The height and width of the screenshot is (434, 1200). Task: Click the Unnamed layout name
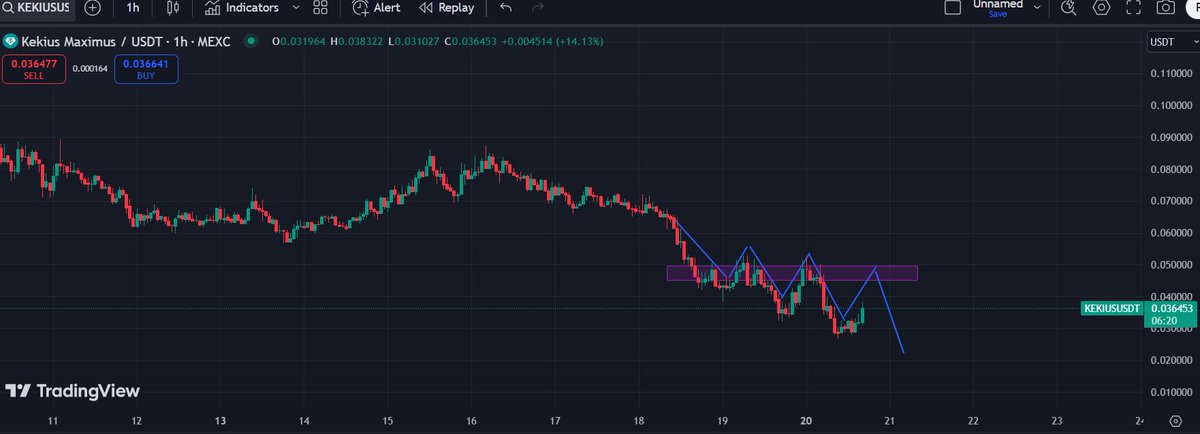pos(997,4)
